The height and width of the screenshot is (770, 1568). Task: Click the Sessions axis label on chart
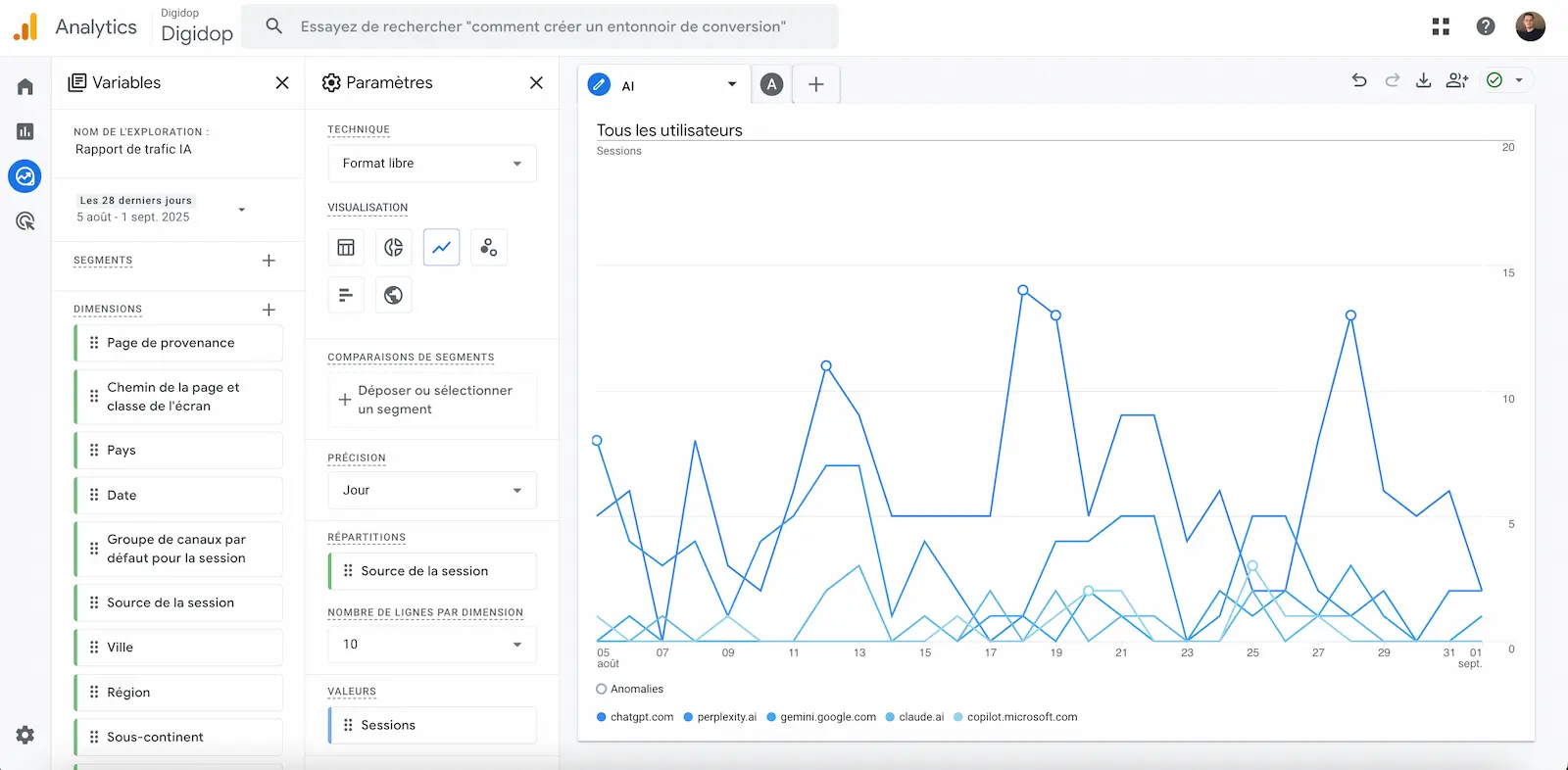(619, 151)
